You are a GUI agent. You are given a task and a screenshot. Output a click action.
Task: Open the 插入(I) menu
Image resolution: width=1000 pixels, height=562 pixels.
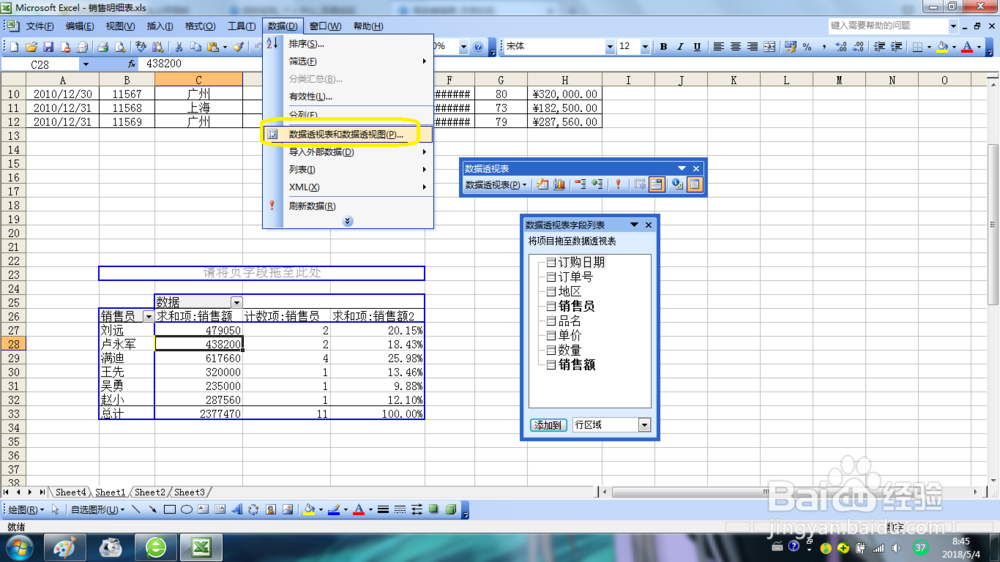[x=159, y=26]
